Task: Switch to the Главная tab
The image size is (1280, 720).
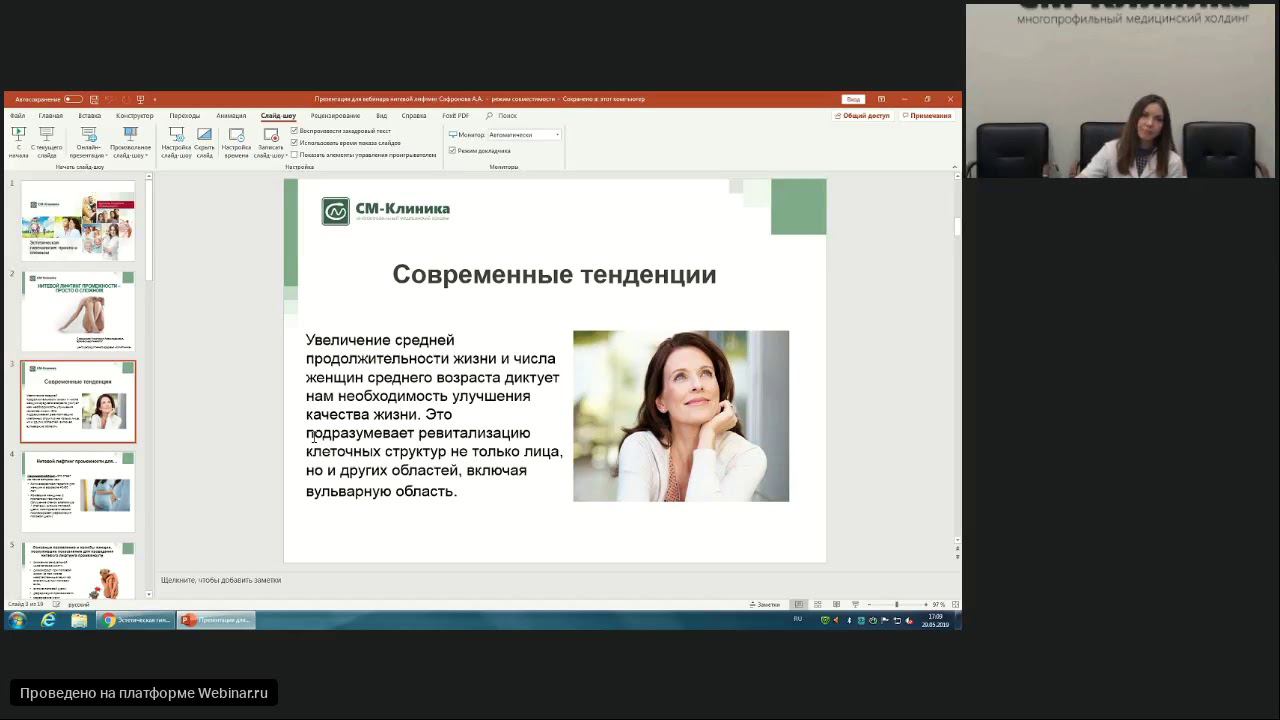Action: (50, 116)
